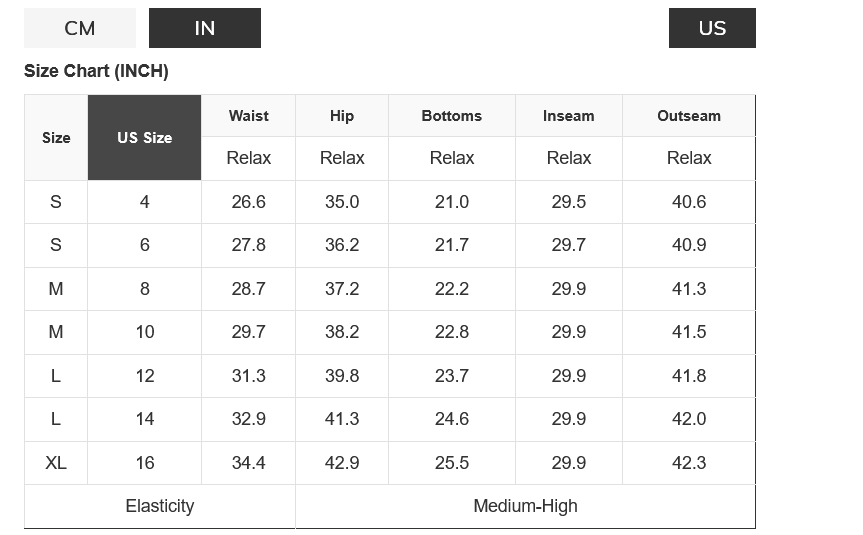This screenshot has width=863, height=535.
Task: Click the Inseam column header
Action: (569, 116)
